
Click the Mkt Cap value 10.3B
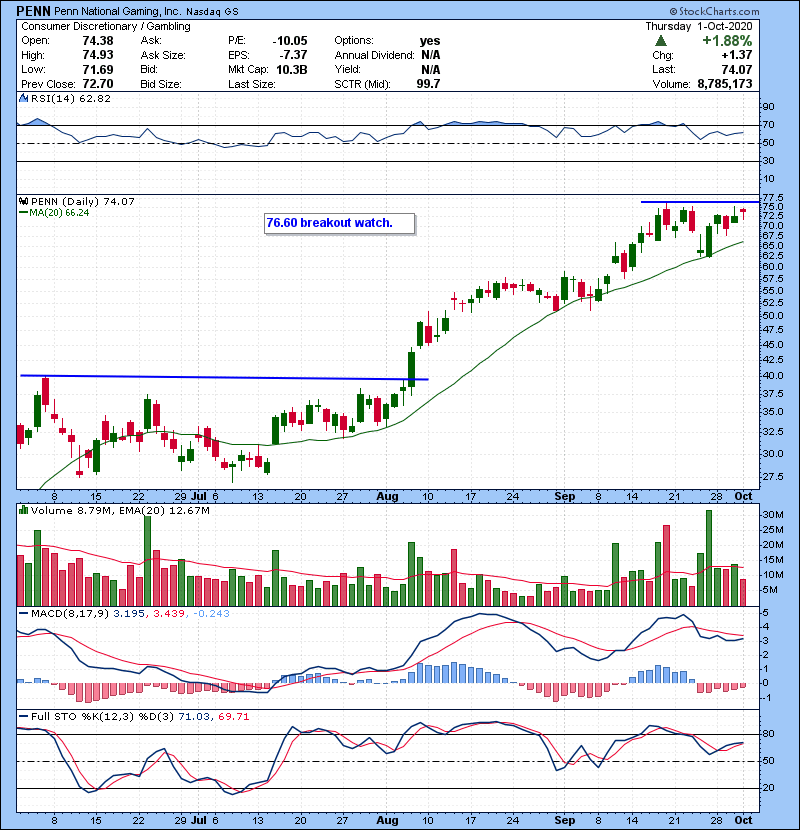(x=292, y=69)
